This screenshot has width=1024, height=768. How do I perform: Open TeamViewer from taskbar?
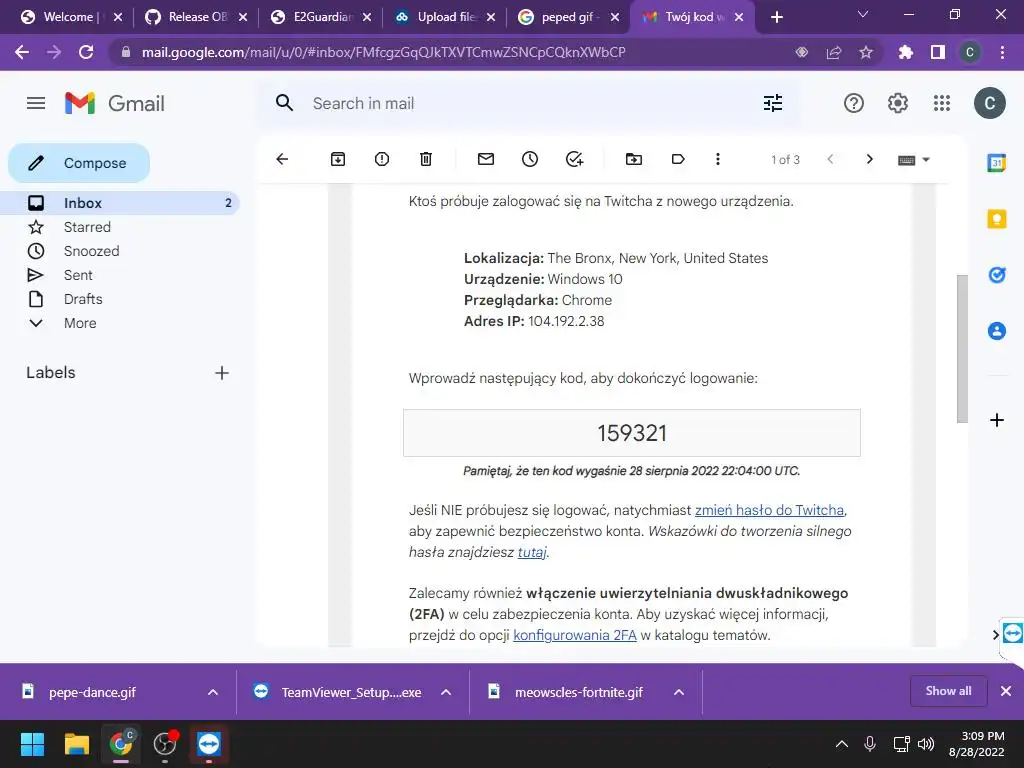tap(209, 744)
